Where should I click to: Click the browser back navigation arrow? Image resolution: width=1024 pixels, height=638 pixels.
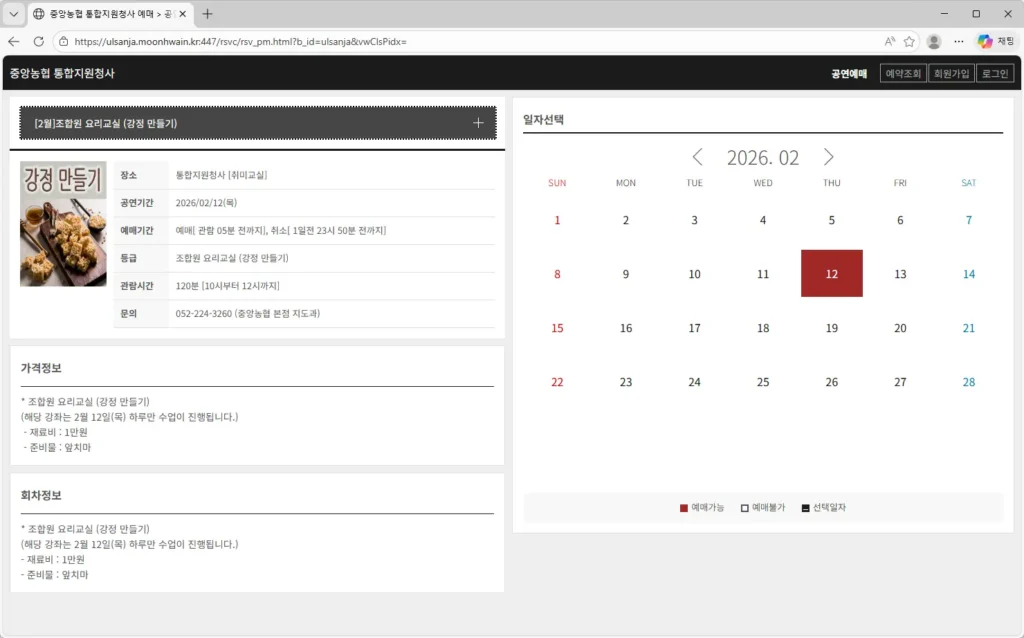[x=13, y=42]
